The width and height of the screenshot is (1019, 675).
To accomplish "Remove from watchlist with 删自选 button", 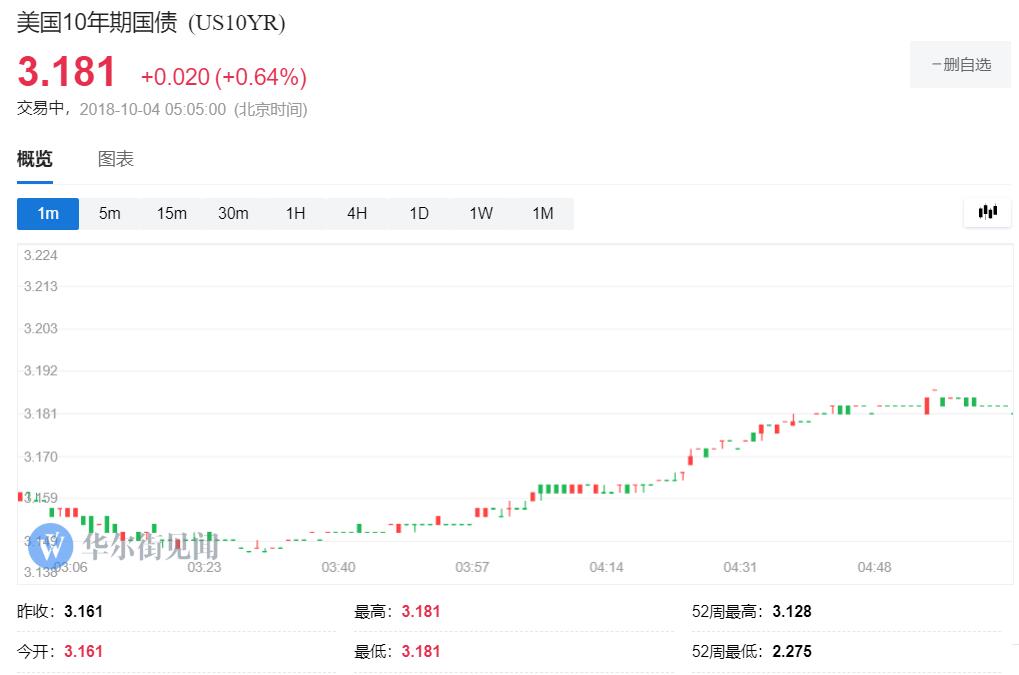I will 960,65.
